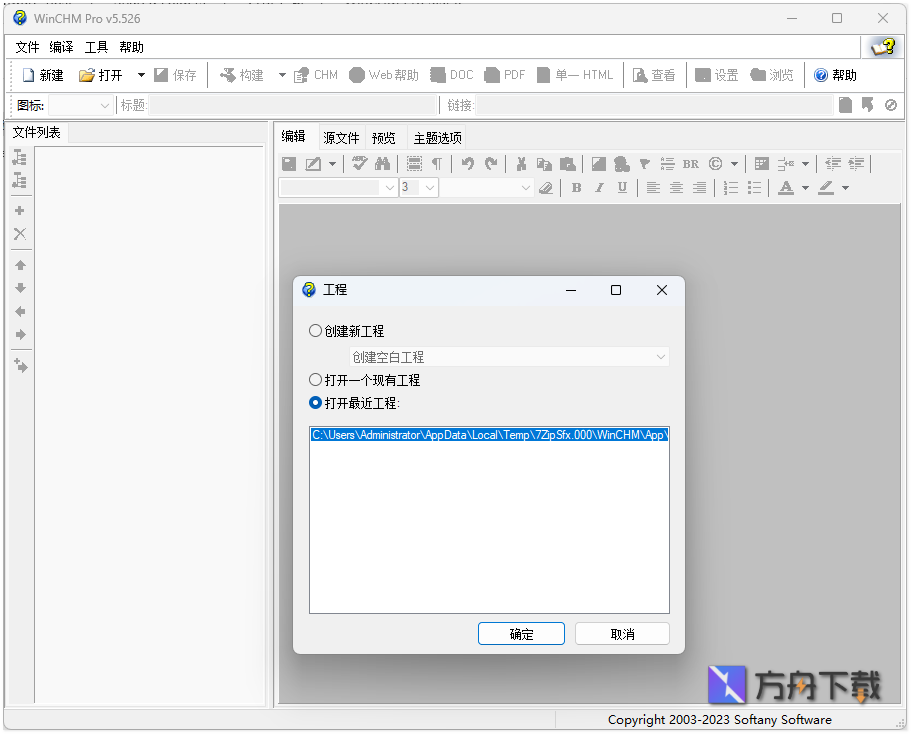911x734 pixels.
Task: Select the 打开一个现有工程 radio button
Action: coord(316,379)
